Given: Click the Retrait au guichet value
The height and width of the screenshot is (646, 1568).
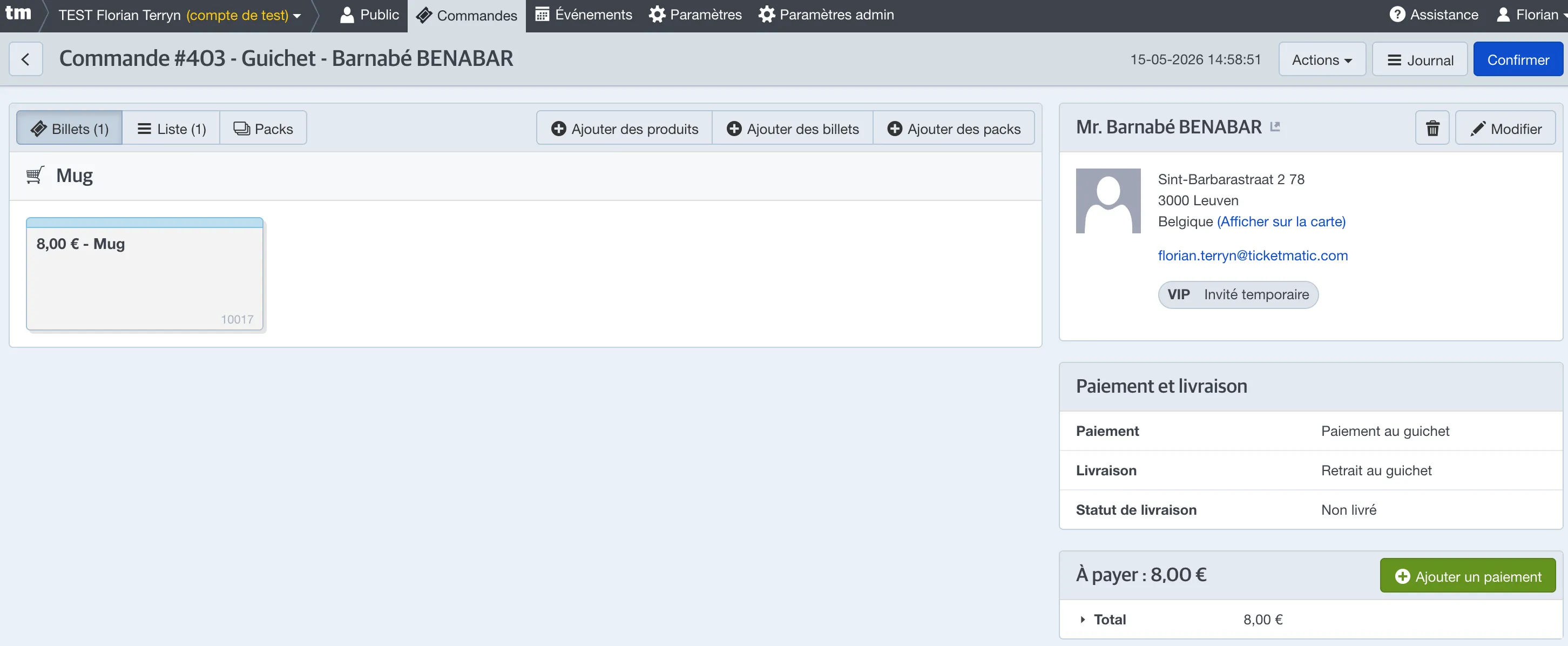Looking at the screenshot, I should coord(1376,470).
